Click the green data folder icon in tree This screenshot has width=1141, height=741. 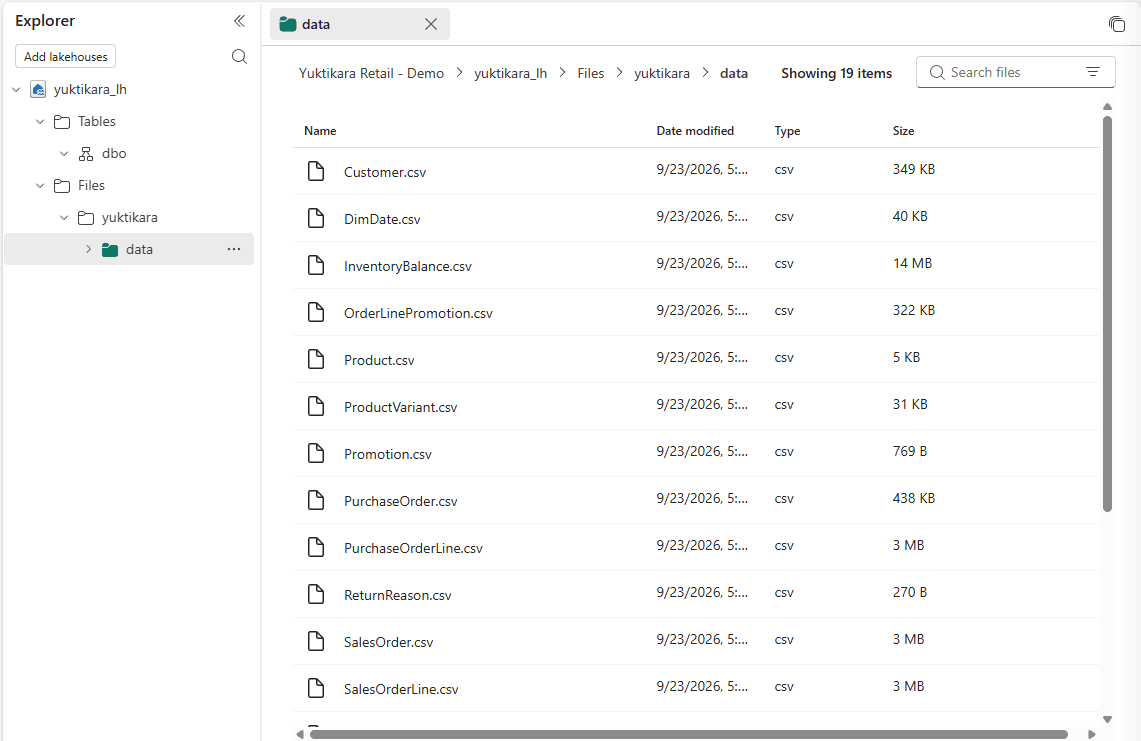click(x=110, y=250)
